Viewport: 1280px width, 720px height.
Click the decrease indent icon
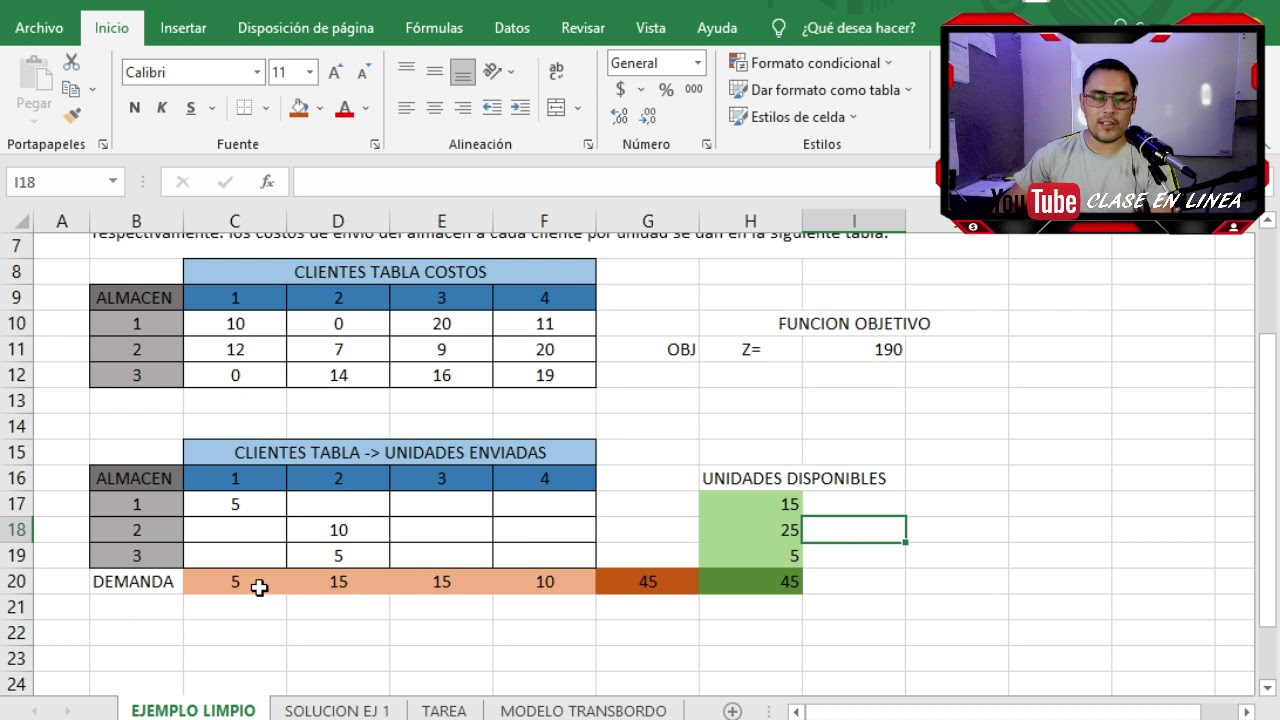pyautogui.click(x=492, y=108)
